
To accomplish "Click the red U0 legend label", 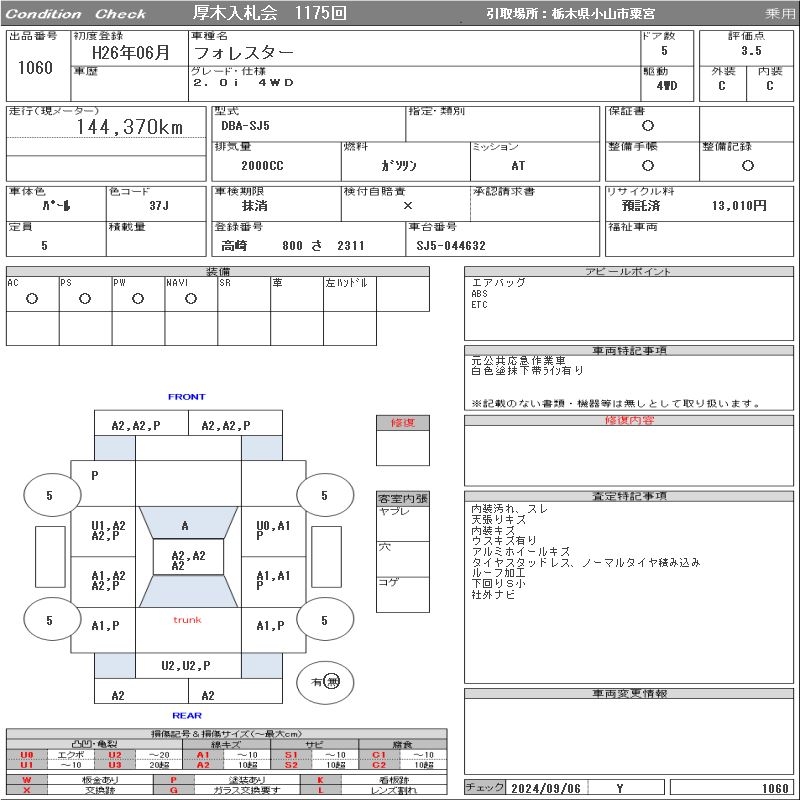I will [x=27, y=755].
